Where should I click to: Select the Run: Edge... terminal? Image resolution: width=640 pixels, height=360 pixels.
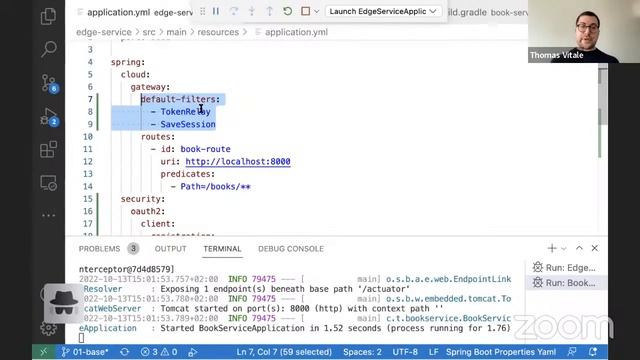coord(566,268)
